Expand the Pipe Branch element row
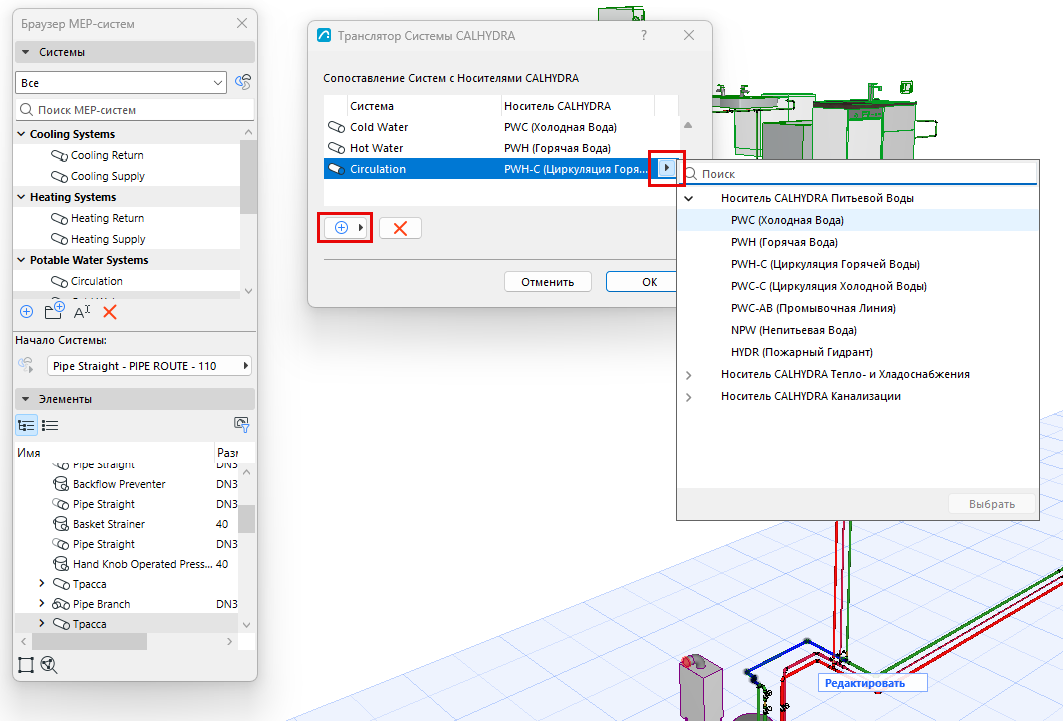 (x=41, y=604)
